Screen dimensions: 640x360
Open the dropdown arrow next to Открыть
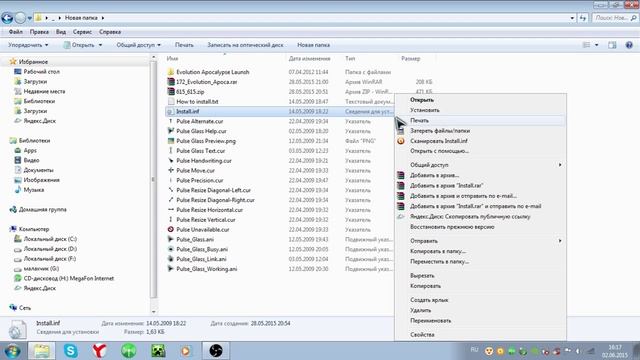click(x=100, y=45)
